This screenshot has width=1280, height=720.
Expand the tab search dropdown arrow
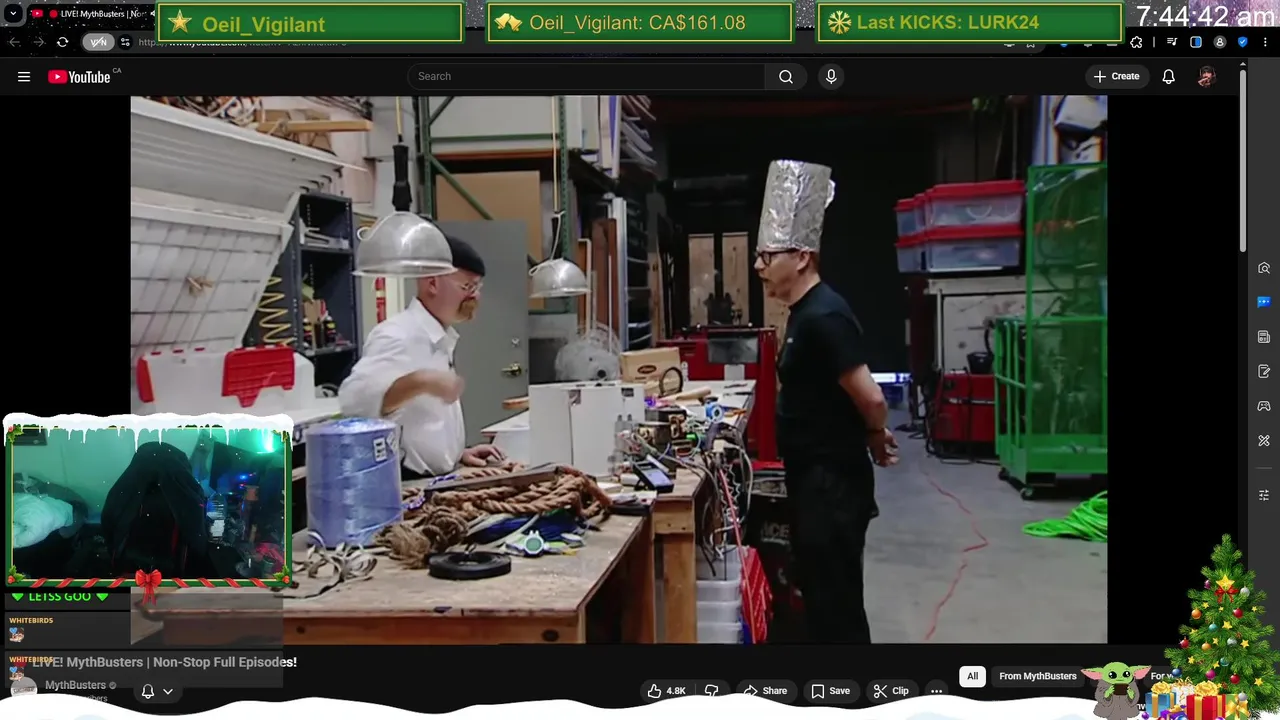pyautogui.click(x=13, y=14)
